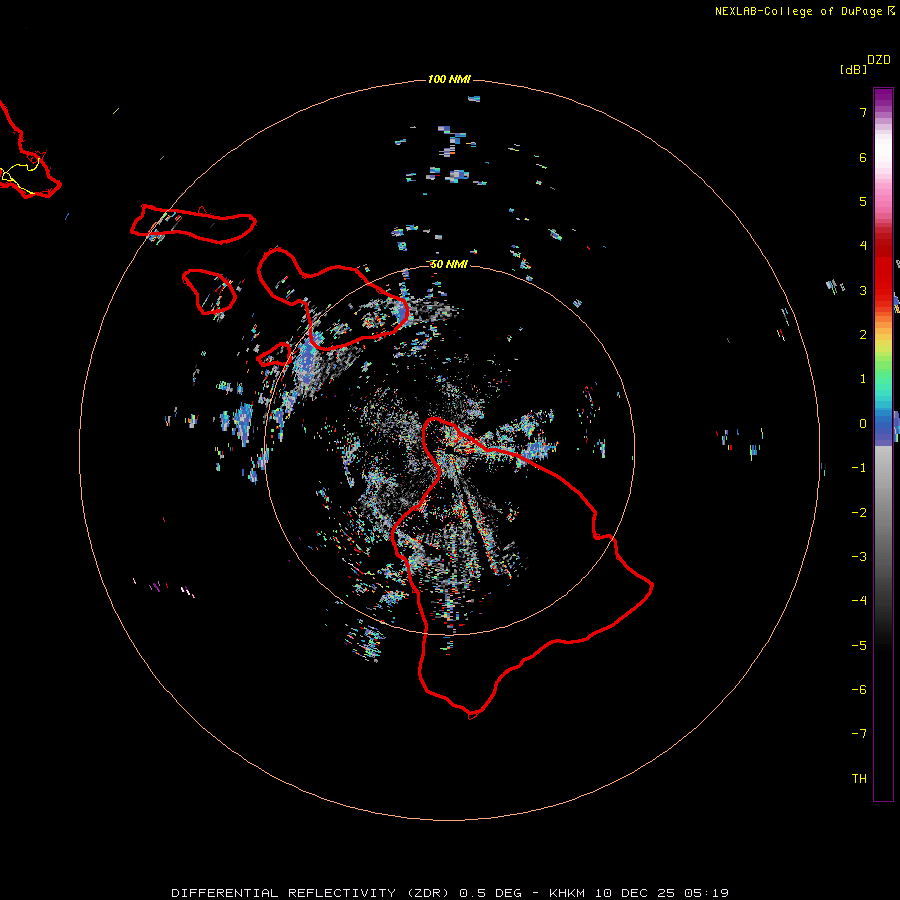This screenshot has width=900, height=900.
Task: Click the -7 value on the ZDR scale
Action: 859,734
